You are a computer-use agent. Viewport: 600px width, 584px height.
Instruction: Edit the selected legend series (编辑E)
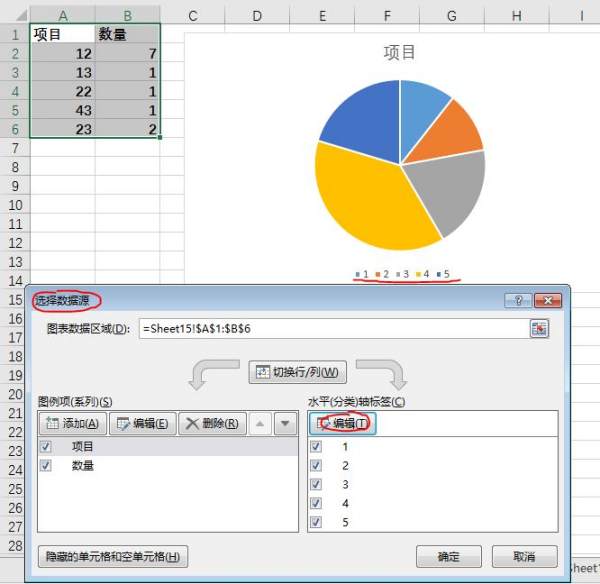click(143, 424)
